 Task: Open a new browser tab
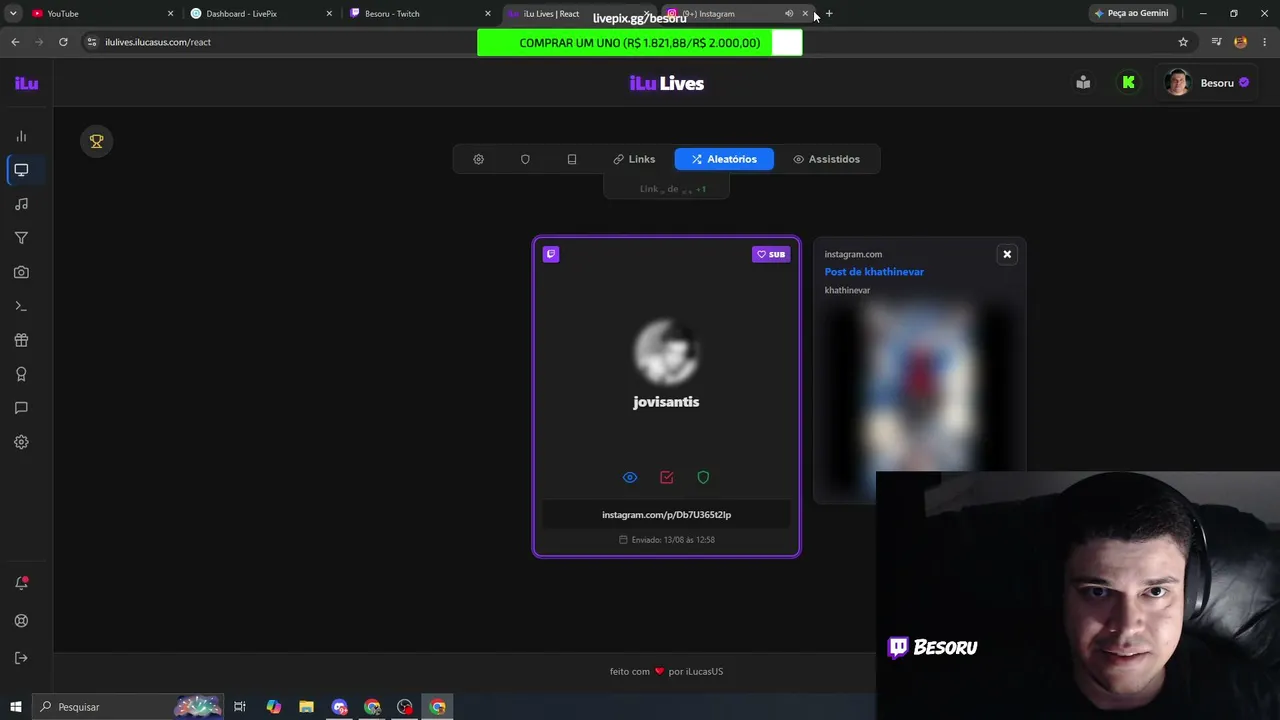point(829,14)
